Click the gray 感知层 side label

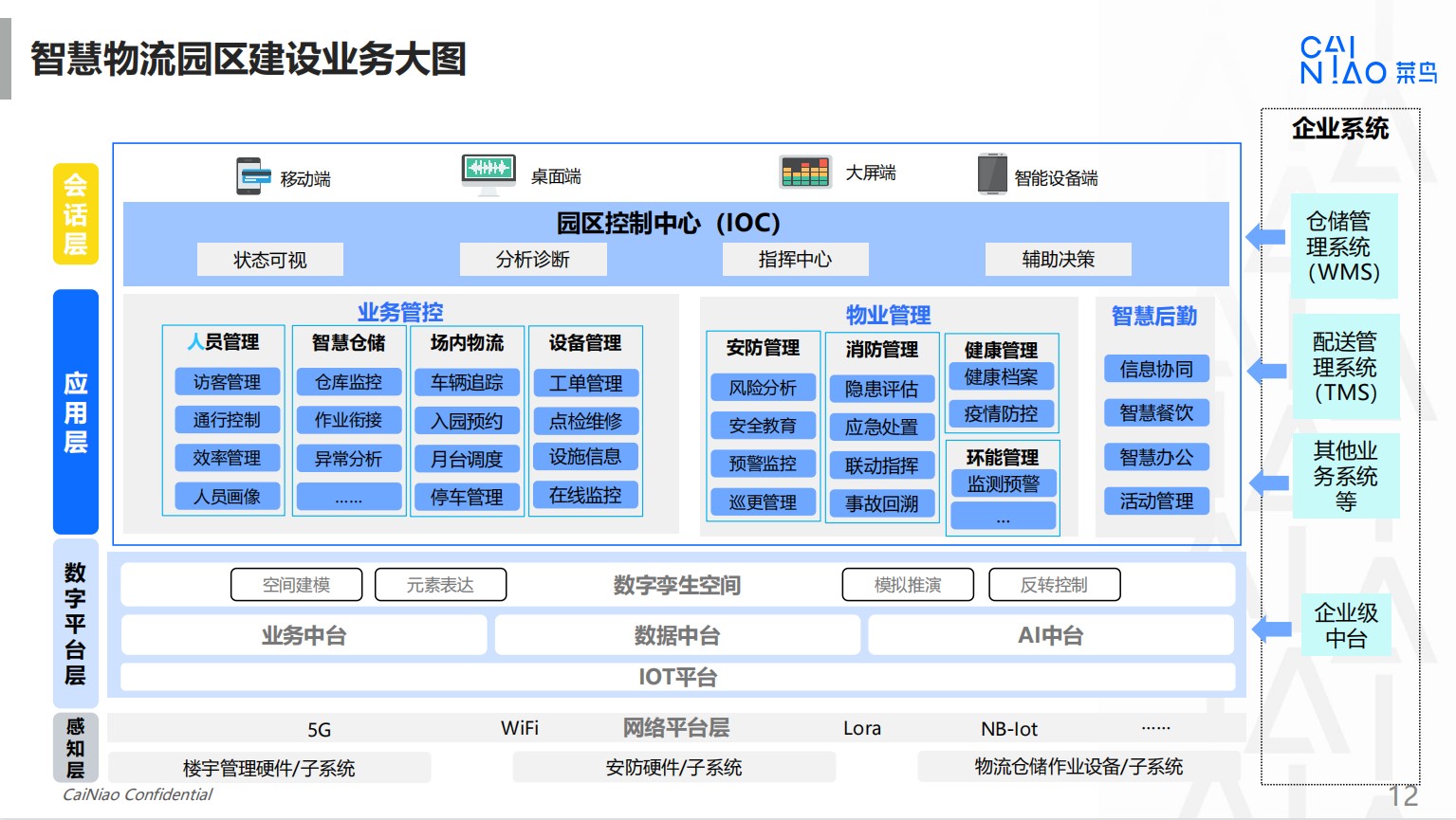pos(76,748)
